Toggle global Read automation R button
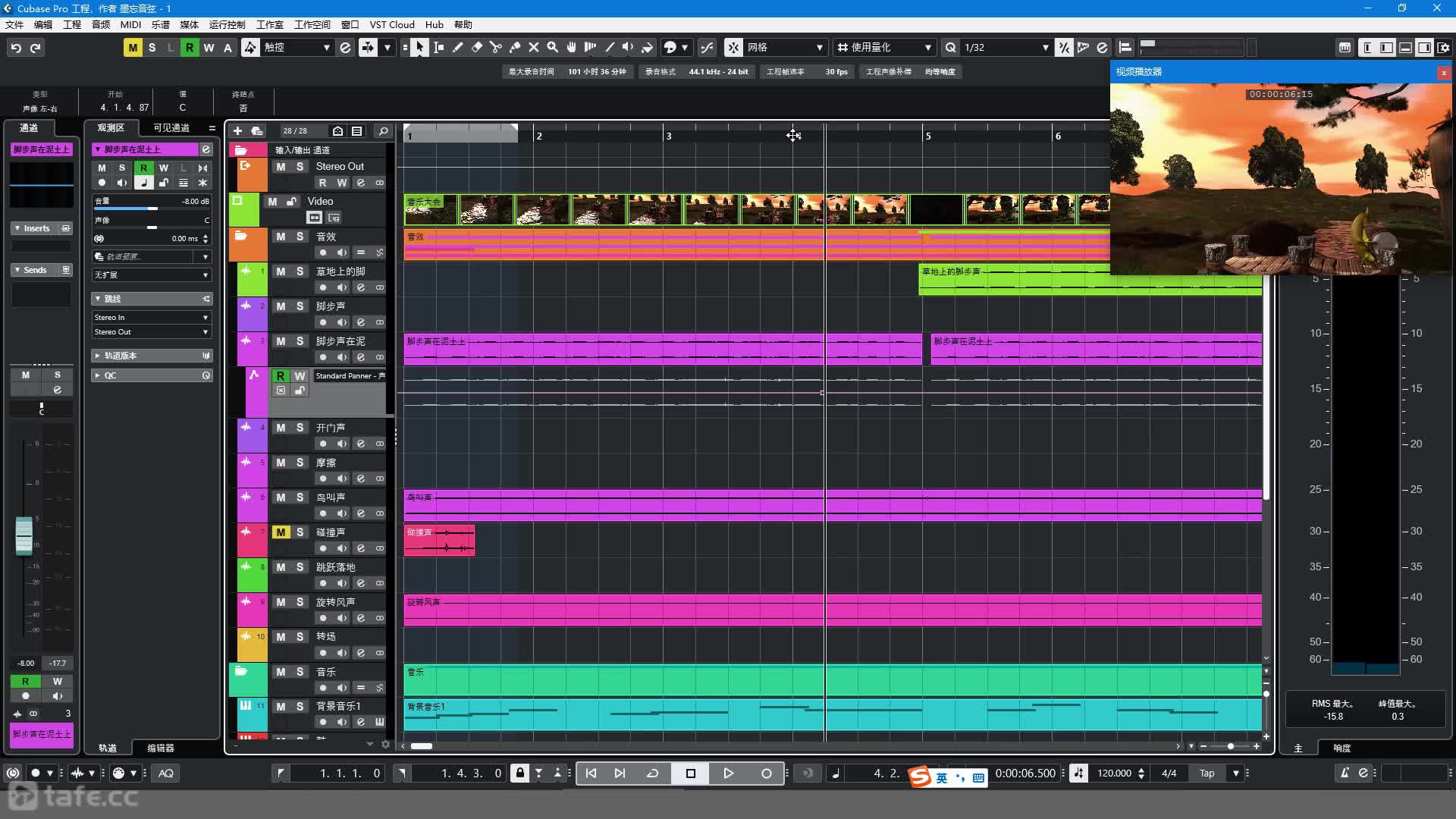 pos(190,48)
